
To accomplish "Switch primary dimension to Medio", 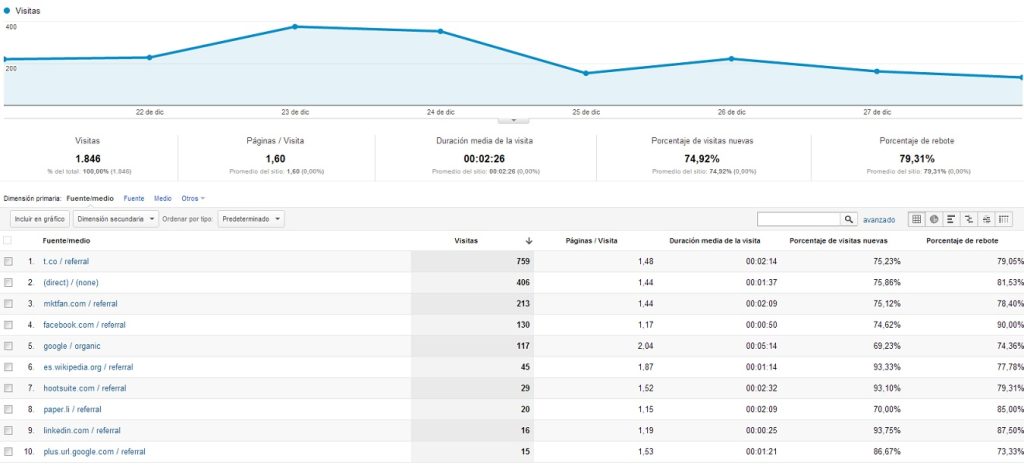I will 163,199.
